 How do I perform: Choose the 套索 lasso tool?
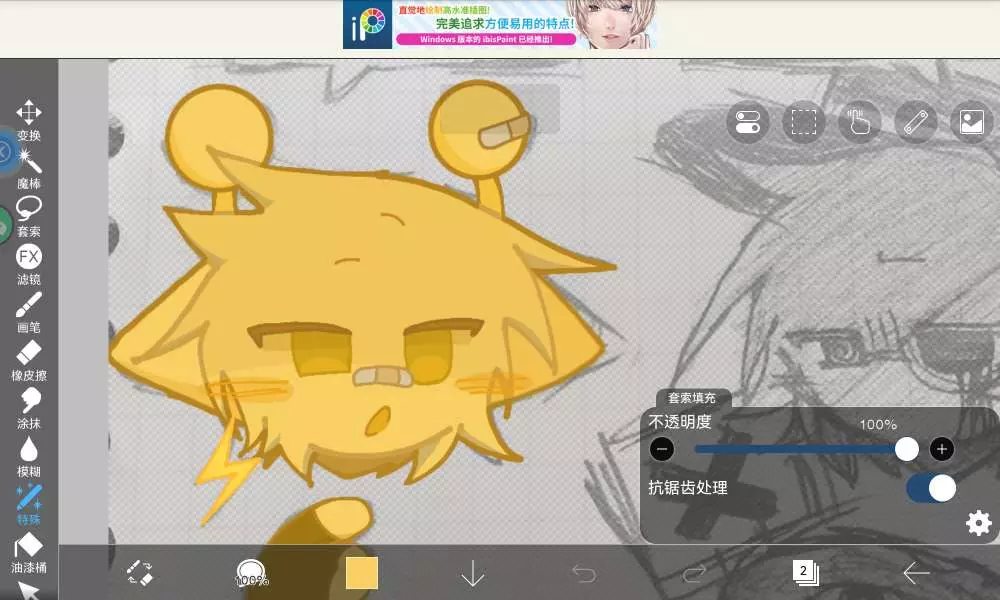pyautogui.click(x=29, y=217)
